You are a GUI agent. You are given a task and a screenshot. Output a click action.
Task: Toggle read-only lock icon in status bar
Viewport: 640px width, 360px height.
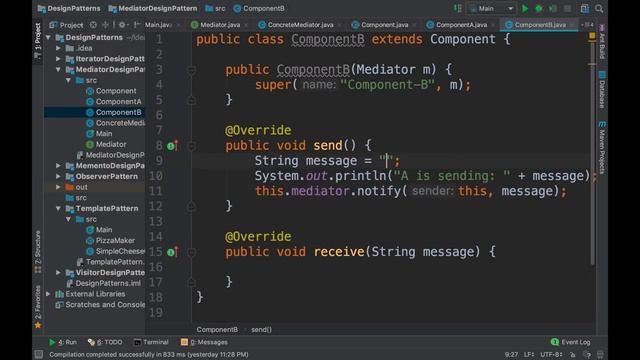click(x=573, y=354)
